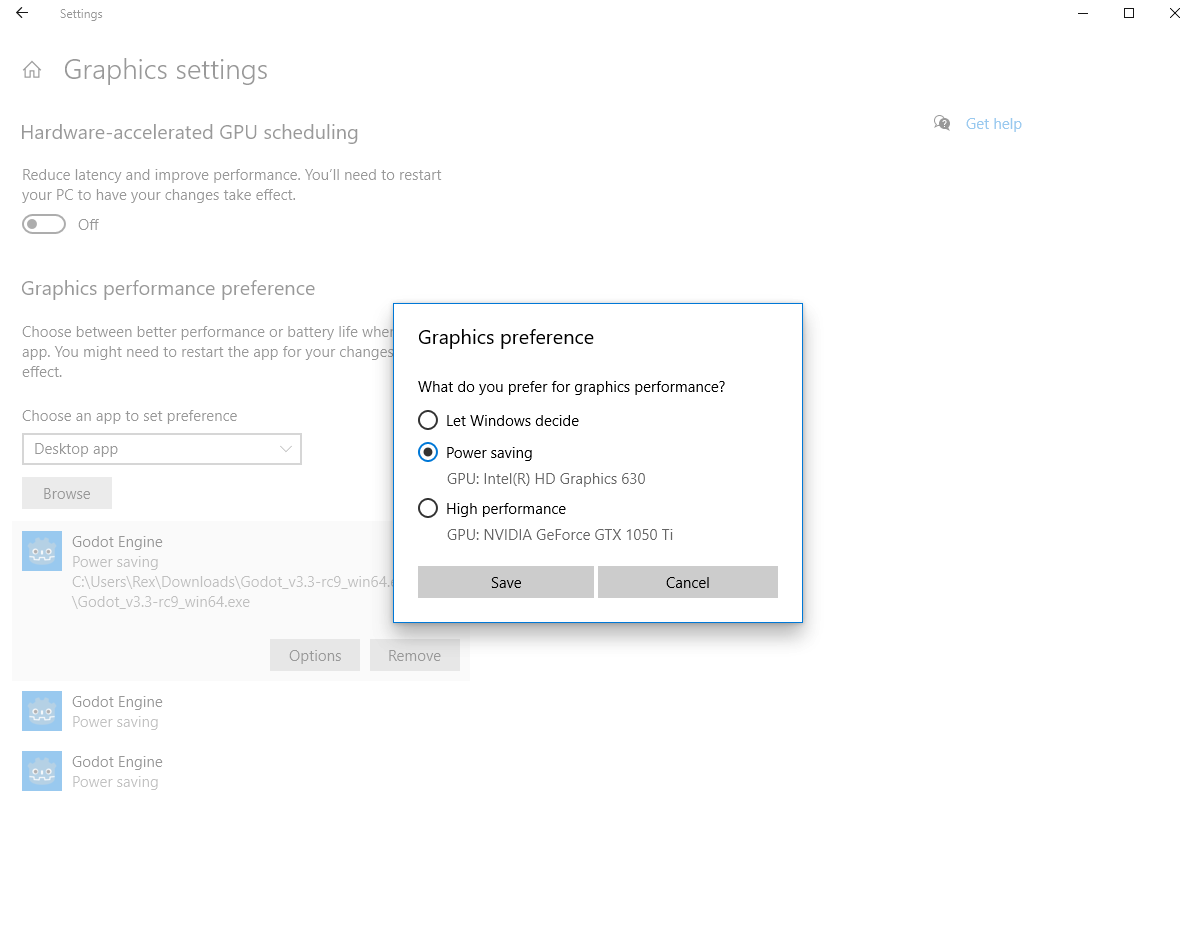Open the Get help link
1196x926 pixels.
pos(993,124)
